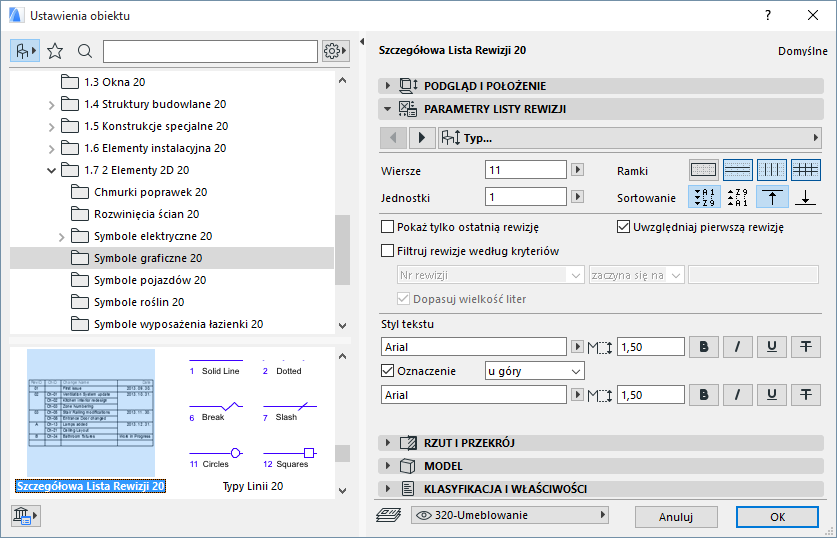This screenshot has height=538, width=837.
Task: Expand the MODEL panel
Action: point(388,465)
